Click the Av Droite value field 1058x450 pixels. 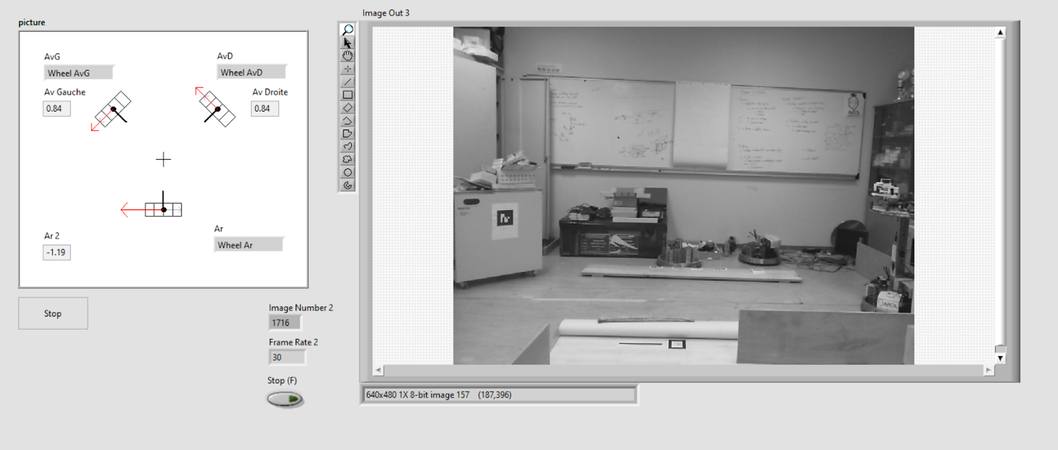pyautogui.click(x=265, y=109)
